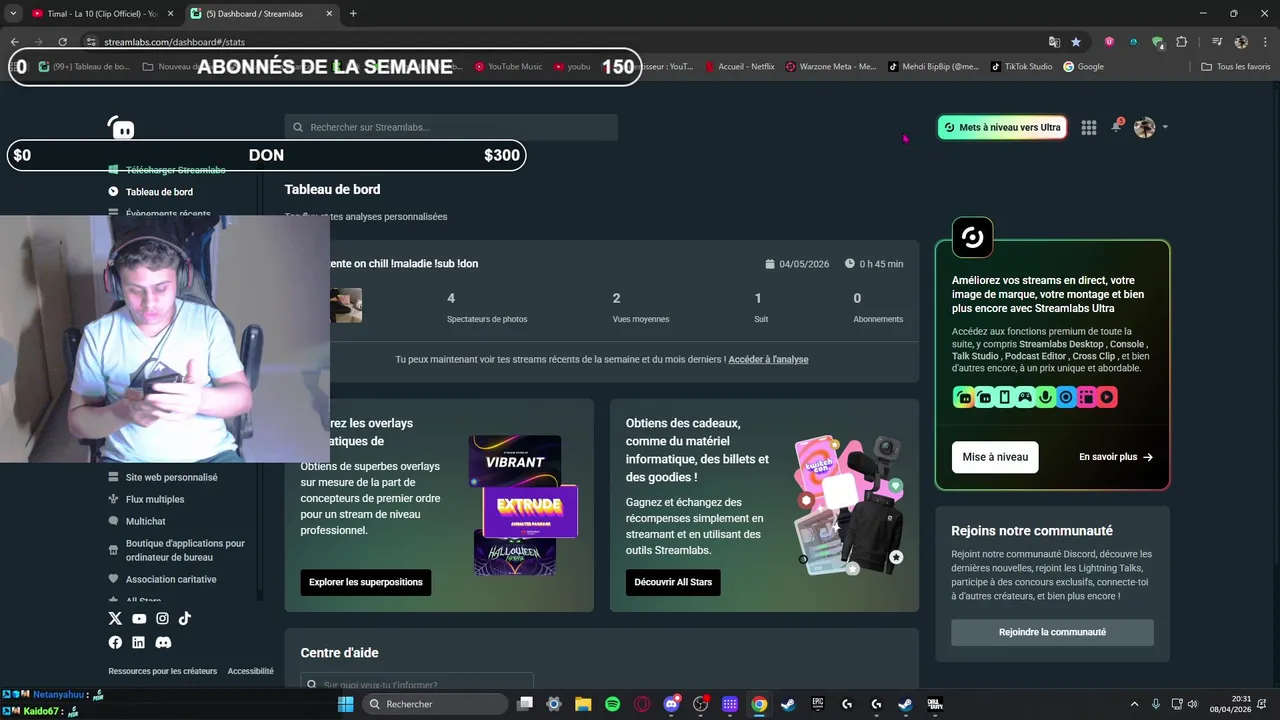Open Streamlabs TikTok social icon

click(x=185, y=619)
